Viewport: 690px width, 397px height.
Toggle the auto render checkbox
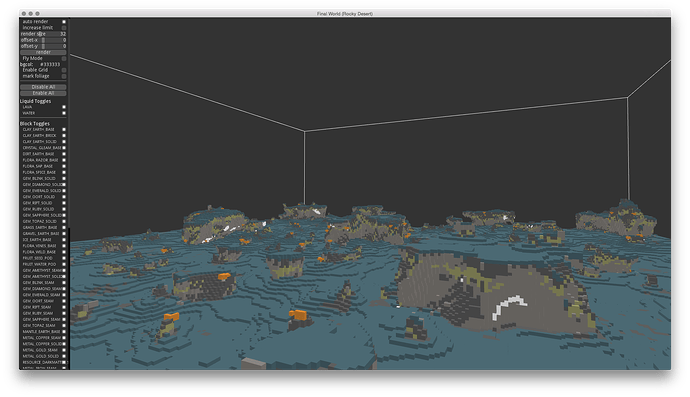coord(64,22)
